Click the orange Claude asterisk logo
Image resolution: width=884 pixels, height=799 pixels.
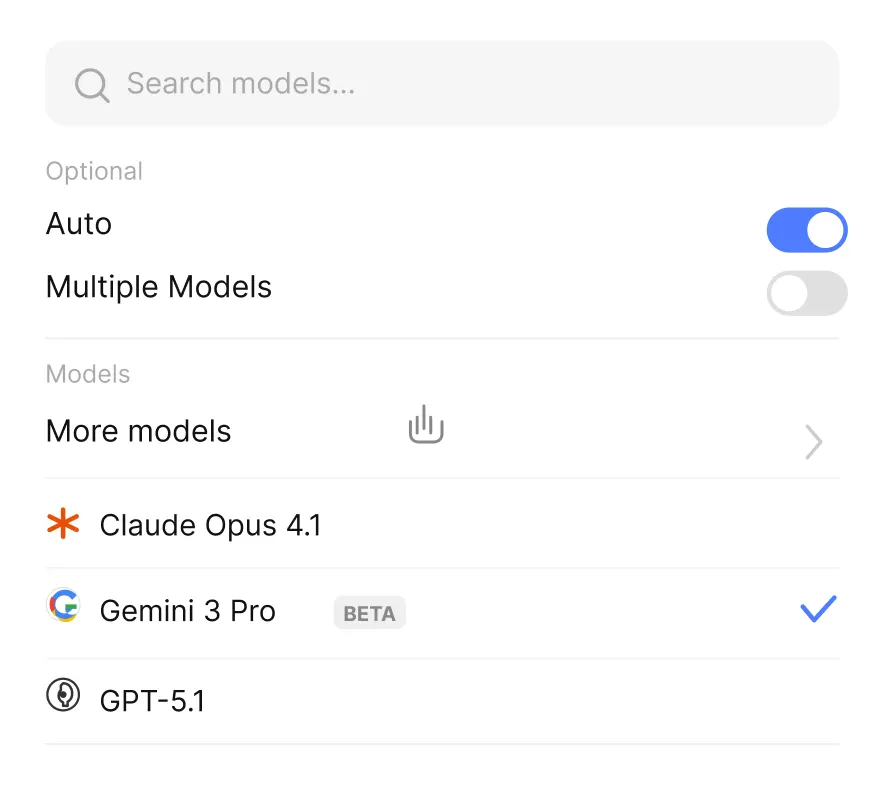click(x=63, y=524)
